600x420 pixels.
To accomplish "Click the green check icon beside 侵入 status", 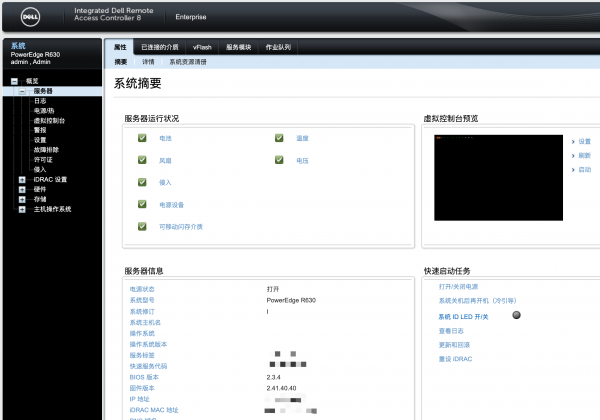I will tap(142, 182).
